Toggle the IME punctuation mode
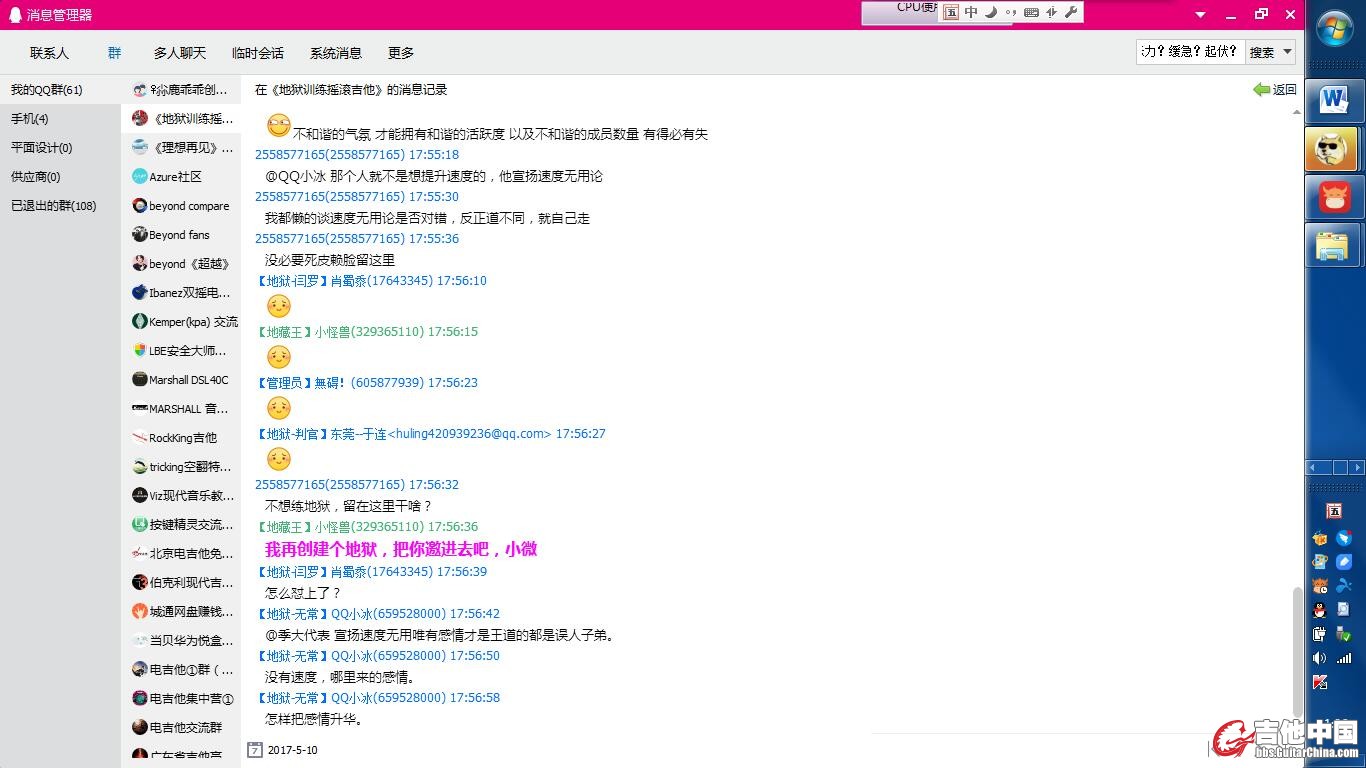Viewport: 1366px width, 768px height. 1011,12
